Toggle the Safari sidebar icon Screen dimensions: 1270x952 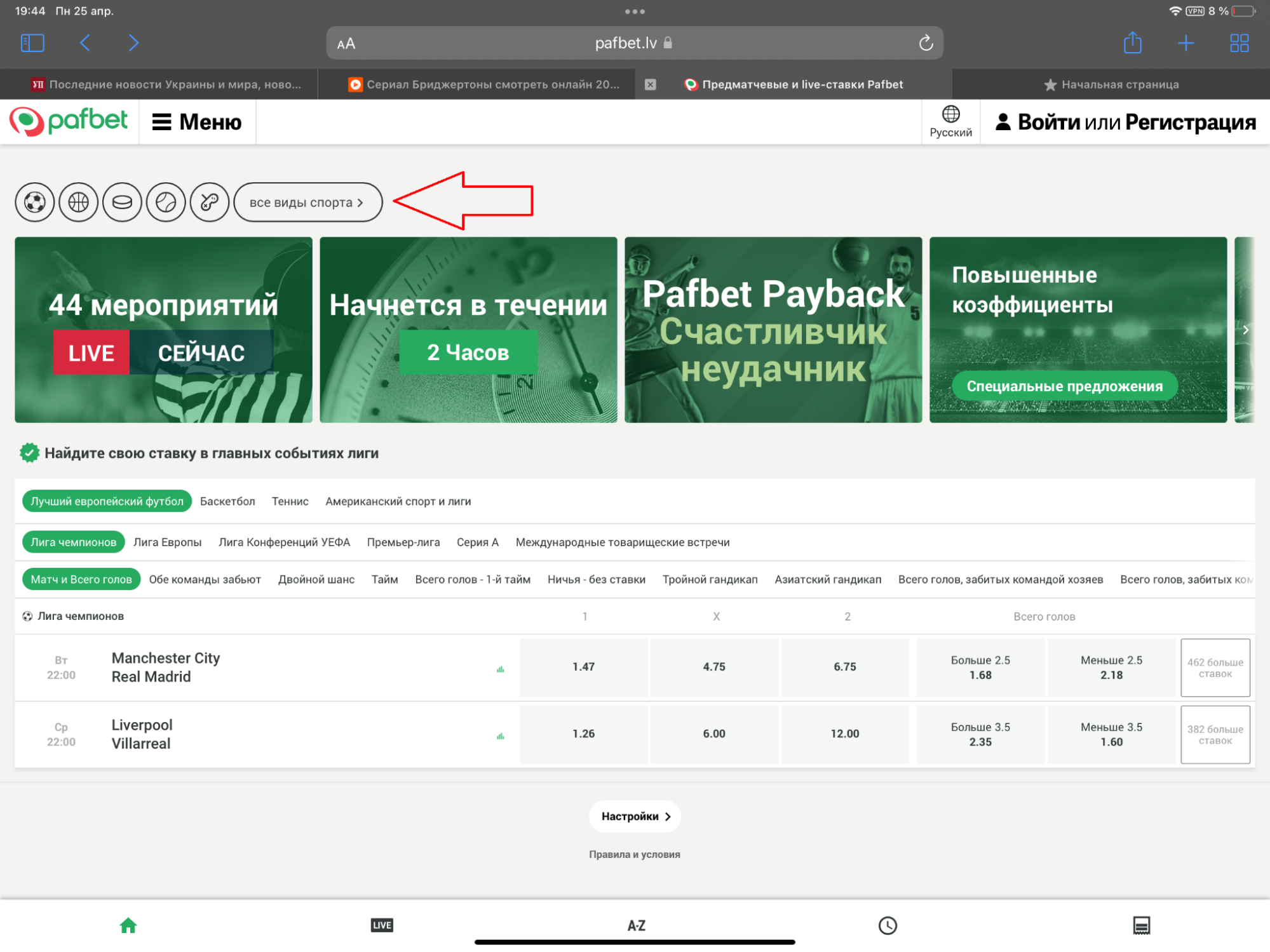(x=32, y=43)
